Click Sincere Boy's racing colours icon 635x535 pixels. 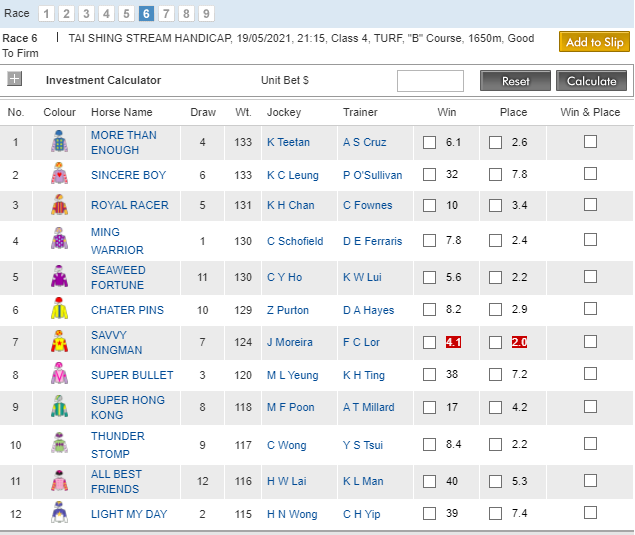59,175
